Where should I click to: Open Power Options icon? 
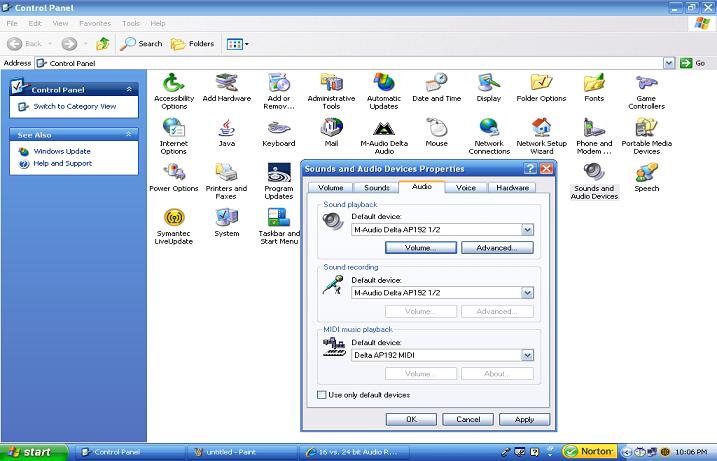tap(174, 177)
